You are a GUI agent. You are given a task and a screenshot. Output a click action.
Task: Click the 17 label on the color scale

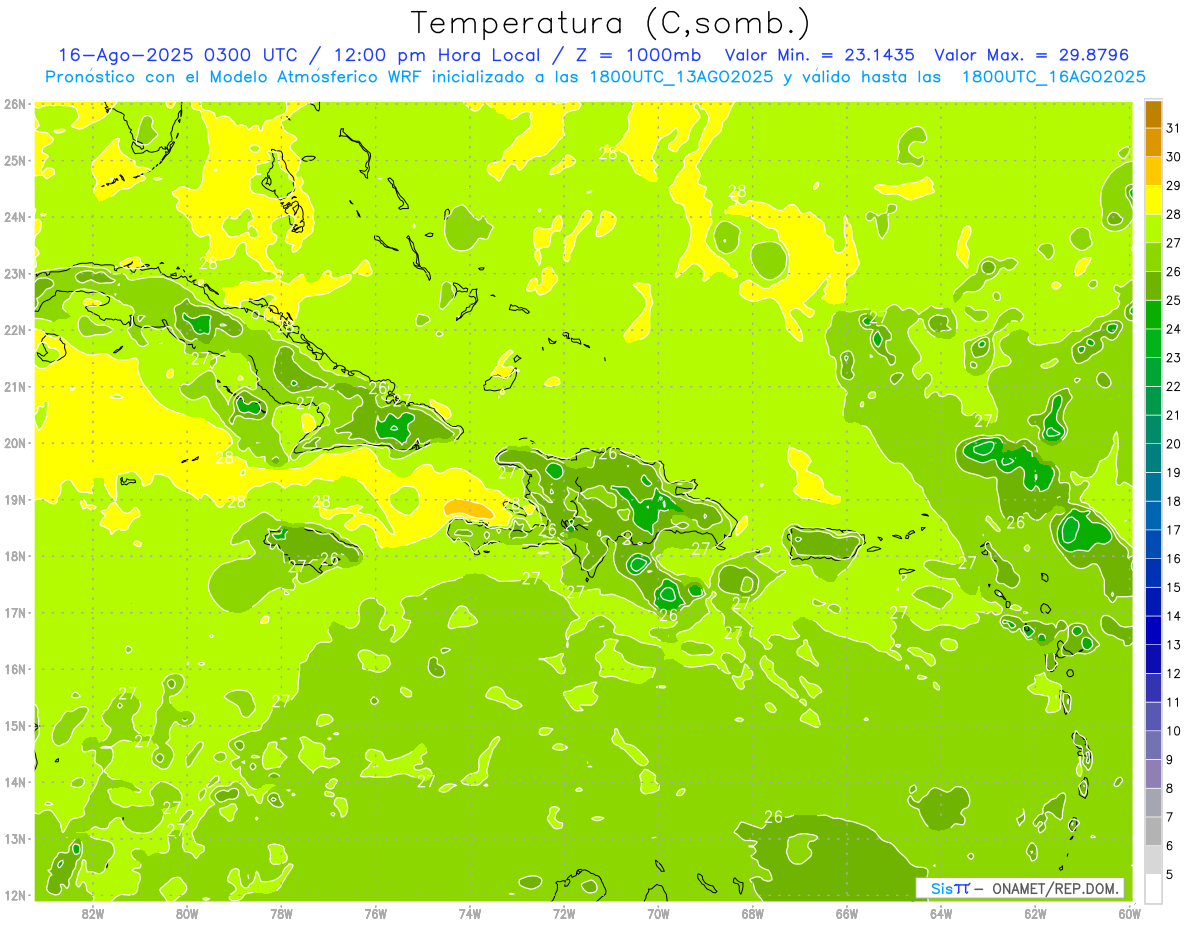click(x=1173, y=530)
